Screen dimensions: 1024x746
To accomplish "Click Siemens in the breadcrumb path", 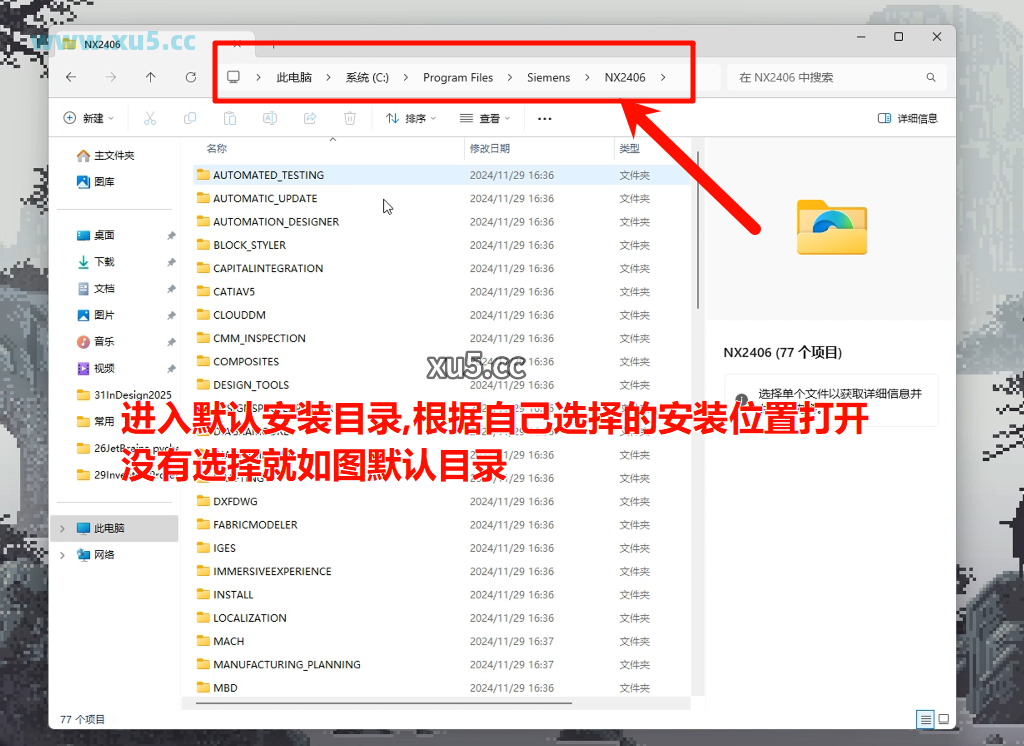I will pos(548,77).
